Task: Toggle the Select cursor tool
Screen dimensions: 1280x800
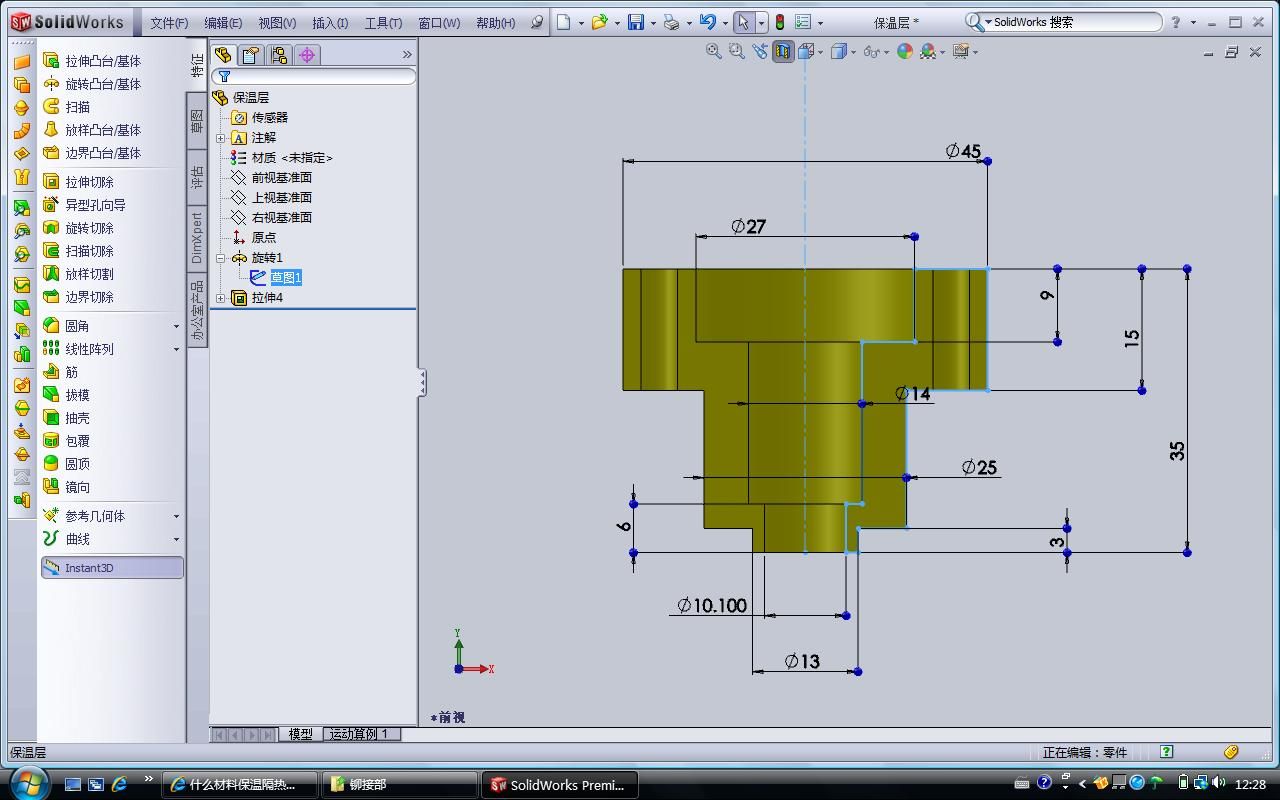Action: click(742, 22)
